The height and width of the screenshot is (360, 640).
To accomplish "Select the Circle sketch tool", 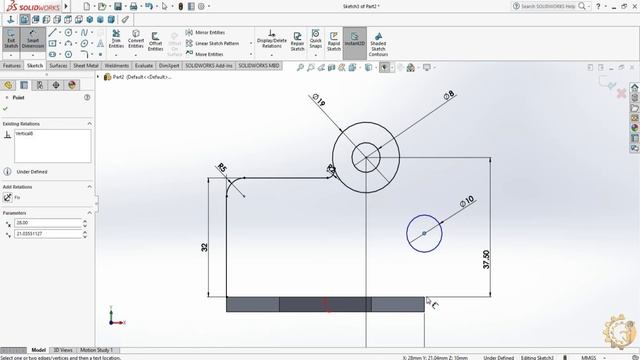I will coord(69,33).
